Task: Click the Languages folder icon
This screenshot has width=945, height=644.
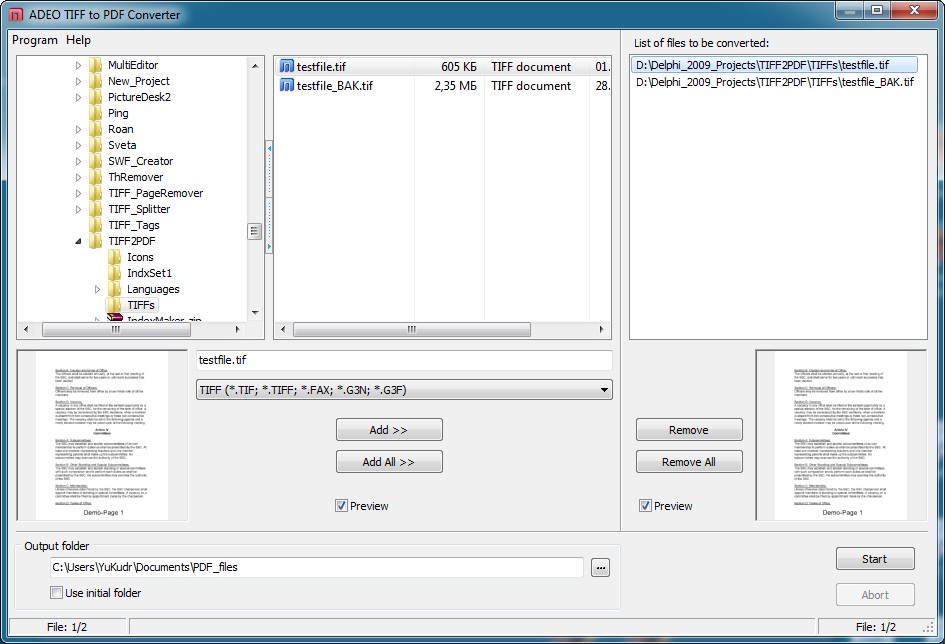Action: tap(115, 289)
